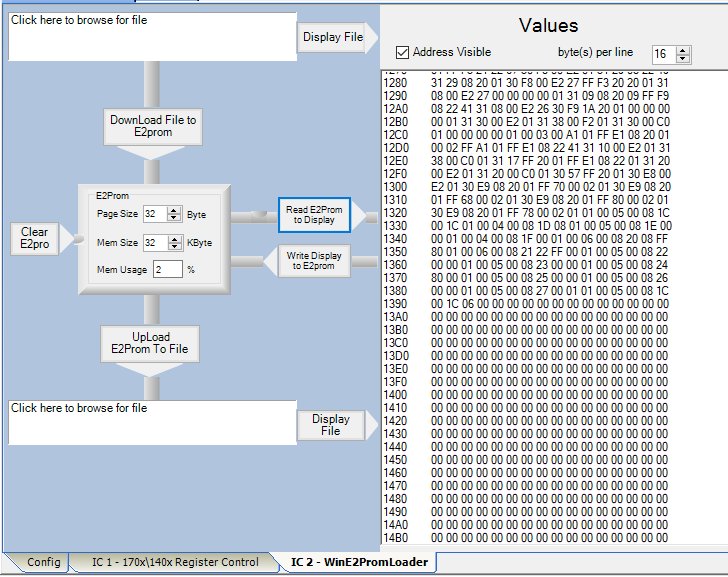Click hex row at address 1280
The width and height of the screenshot is (728, 577).
[x=526, y=83]
